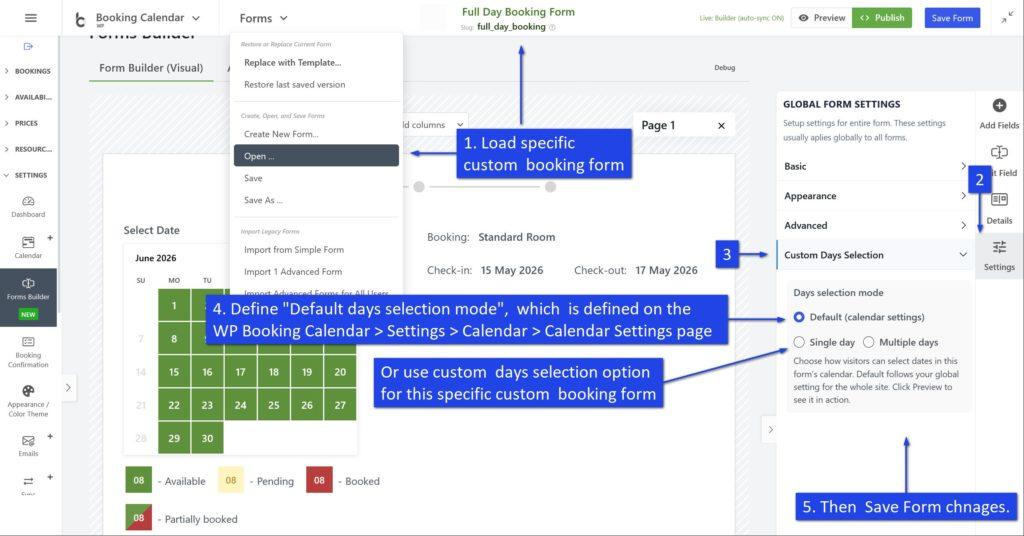Select Single day radio option
1024x536 pixels.
point(799,342)
